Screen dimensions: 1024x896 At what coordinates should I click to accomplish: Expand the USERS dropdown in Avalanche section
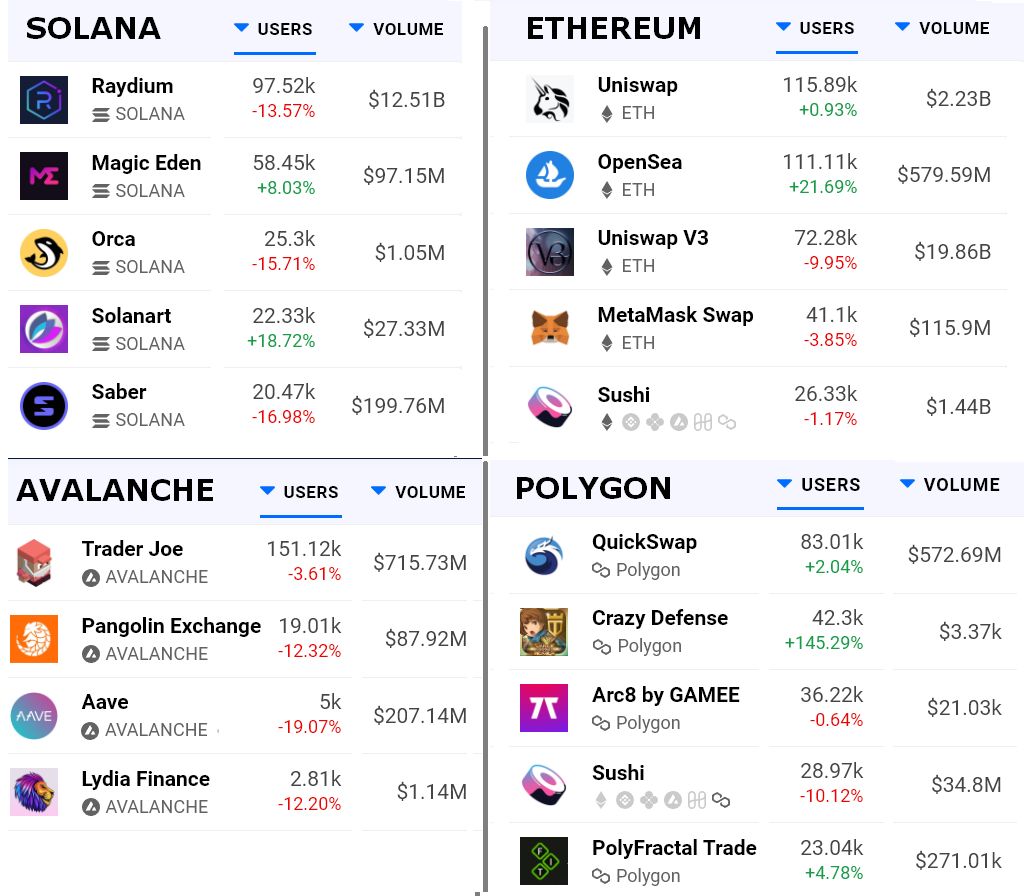[300, 491]
